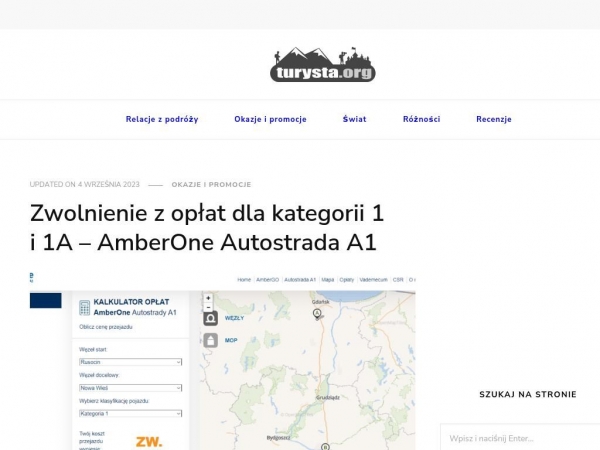
Task: Click the calculator icon beside KALKULATOR OPŁAT
Action: click(85, 308)
